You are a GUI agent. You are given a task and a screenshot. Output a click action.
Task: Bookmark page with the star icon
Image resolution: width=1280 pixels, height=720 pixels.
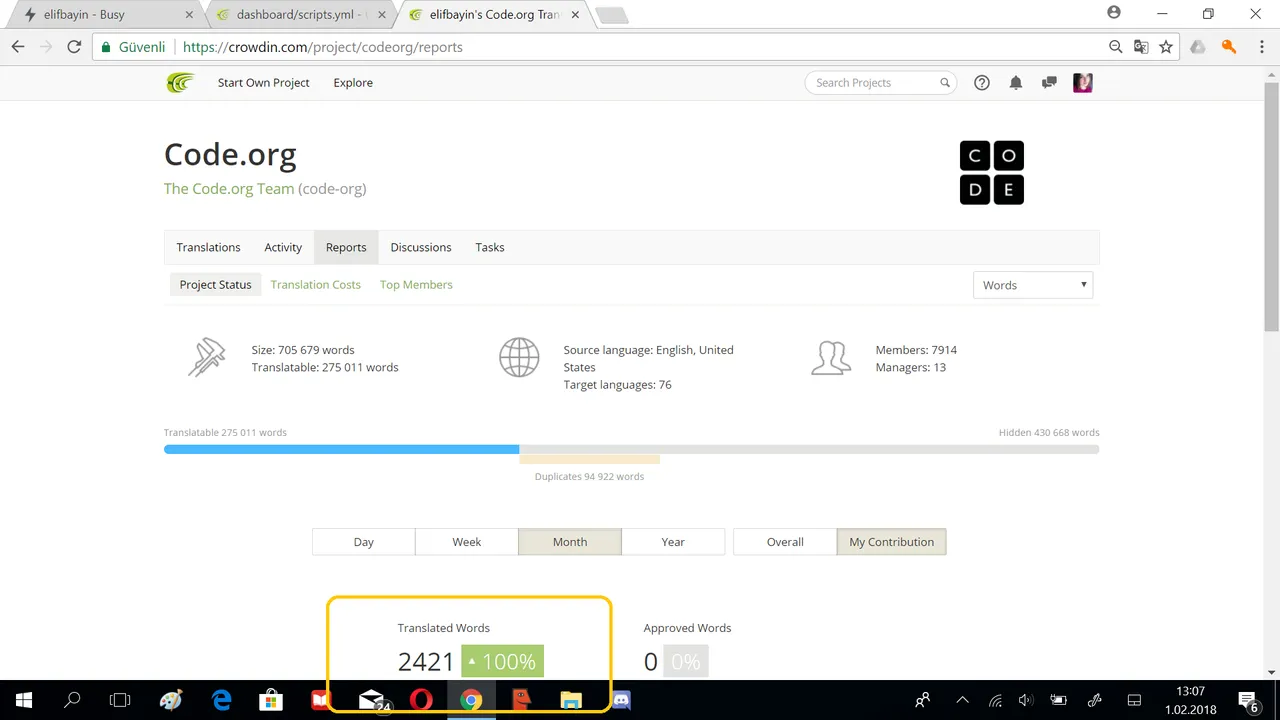(x=1166, y=47)
